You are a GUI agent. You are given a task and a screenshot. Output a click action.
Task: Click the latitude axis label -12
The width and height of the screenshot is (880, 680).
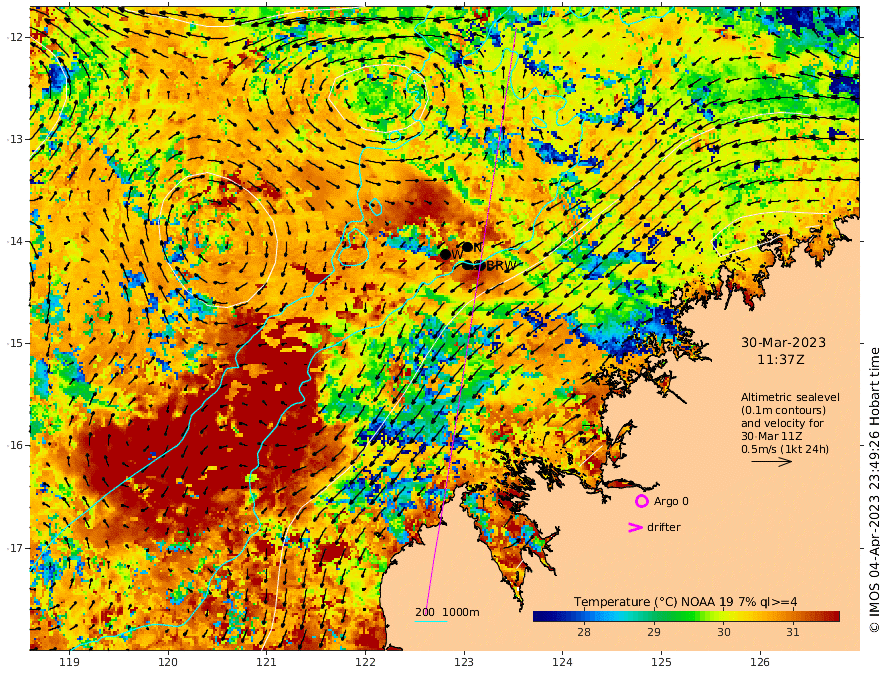pos(15,37)
